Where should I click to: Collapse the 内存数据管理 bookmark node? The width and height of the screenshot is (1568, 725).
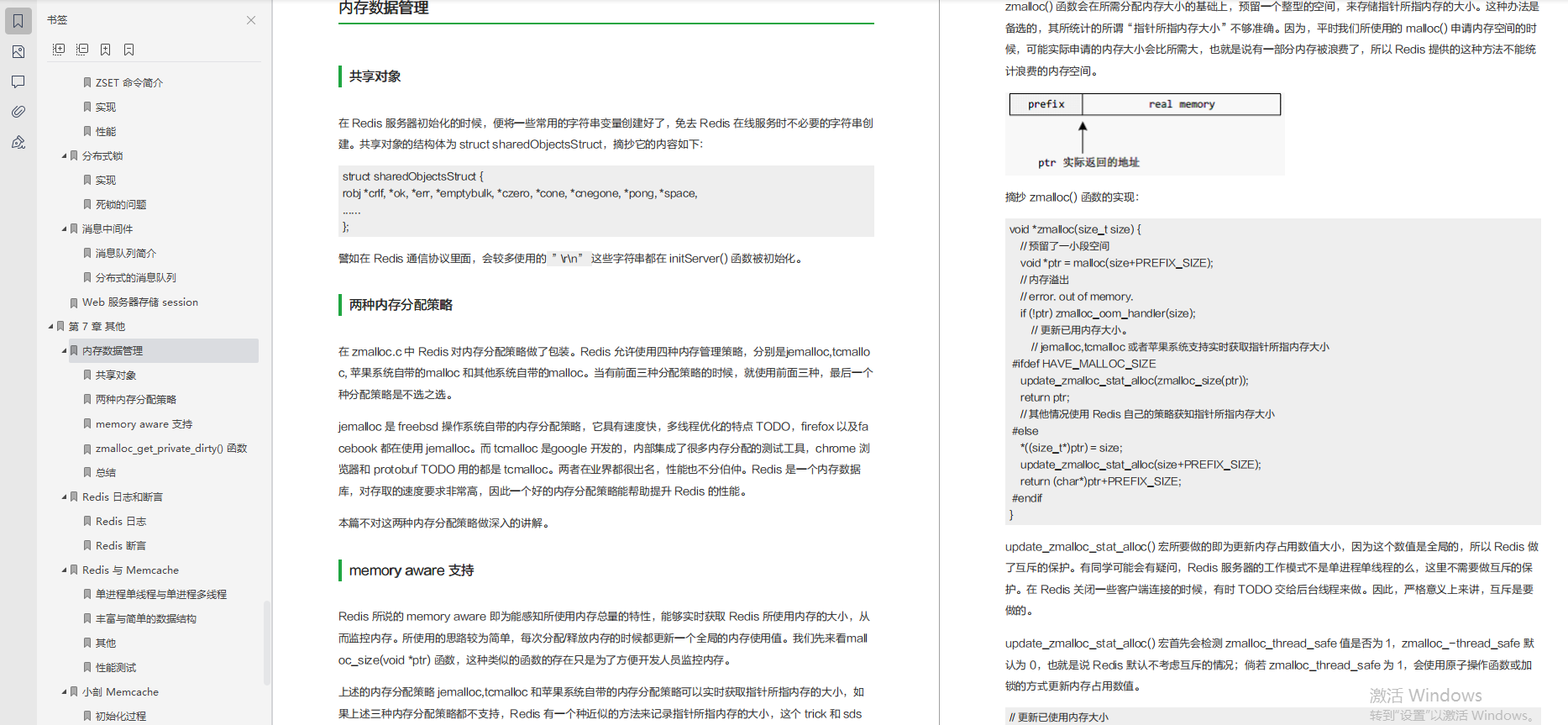pos(64,350)
